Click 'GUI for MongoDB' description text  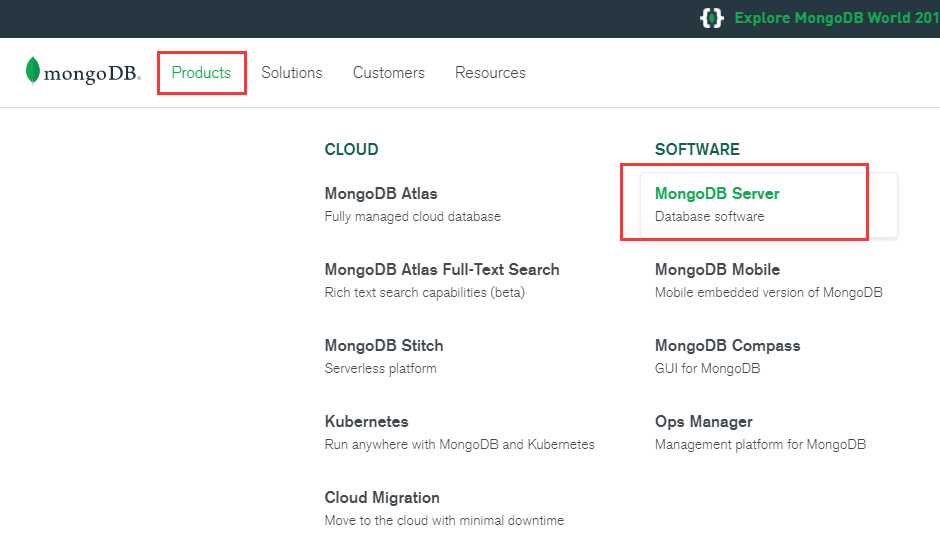[707, 369]
